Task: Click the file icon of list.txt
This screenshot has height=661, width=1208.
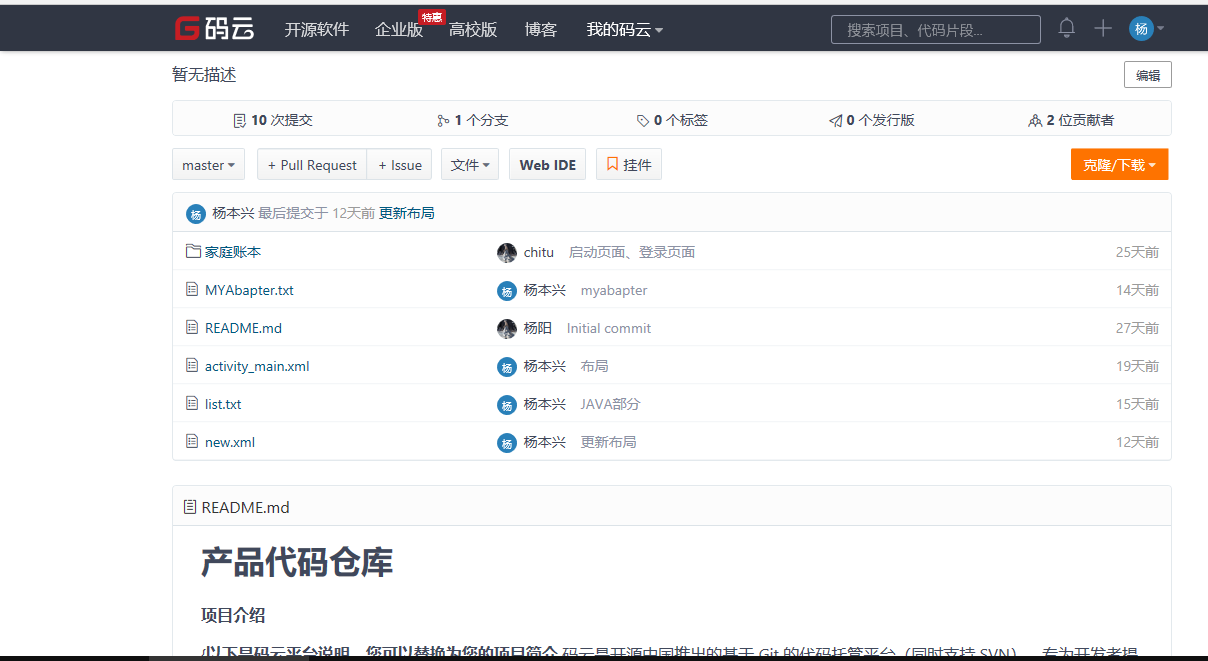Action: (192, 403)
